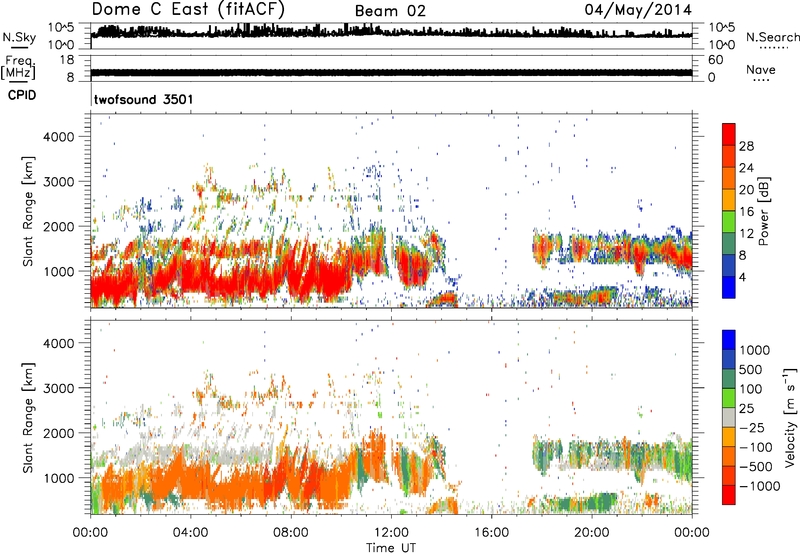
Task: Click the 60 value on Nave axis
Action: click(x=715, y=60)
